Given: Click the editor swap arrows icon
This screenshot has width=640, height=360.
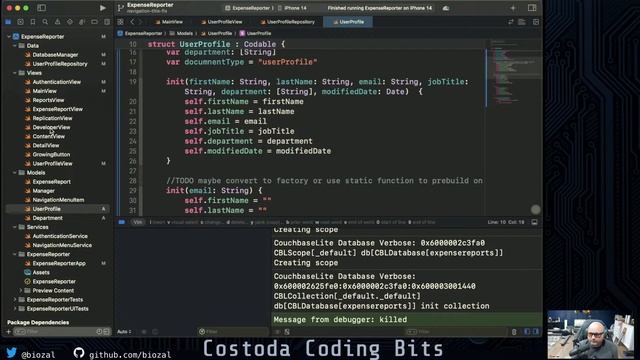Looking at the screenshot, I should pos(511,22).
